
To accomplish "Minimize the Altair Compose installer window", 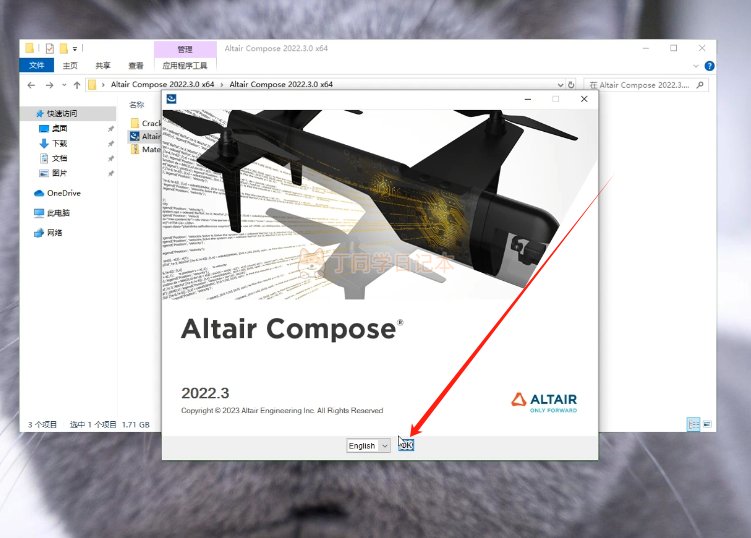I will tap(528, 99).
